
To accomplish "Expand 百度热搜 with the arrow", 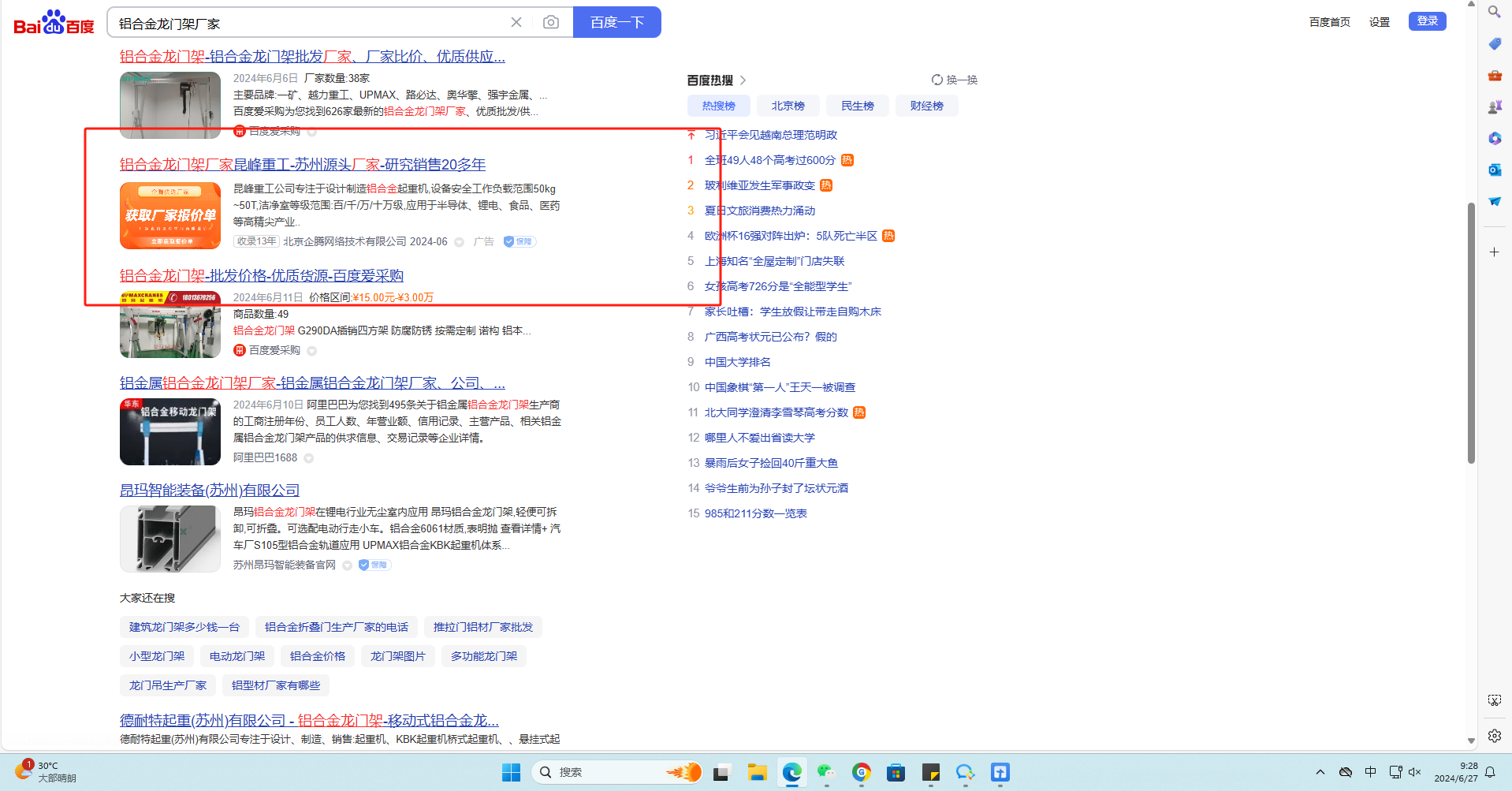I will (743, 80).
